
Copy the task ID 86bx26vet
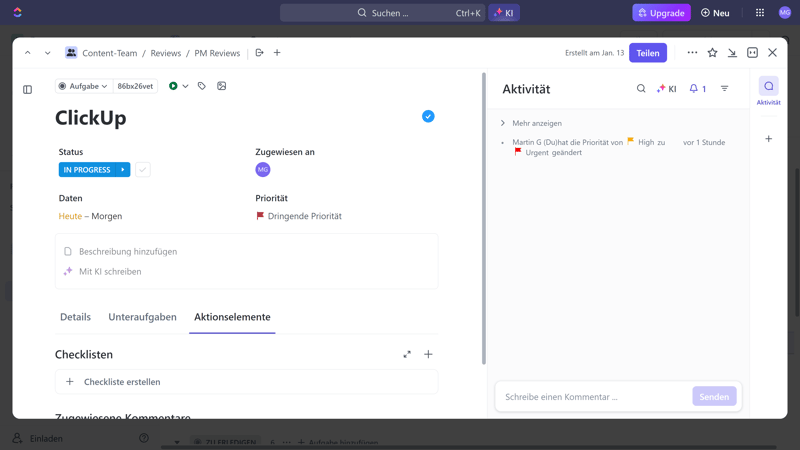(135, 86)
